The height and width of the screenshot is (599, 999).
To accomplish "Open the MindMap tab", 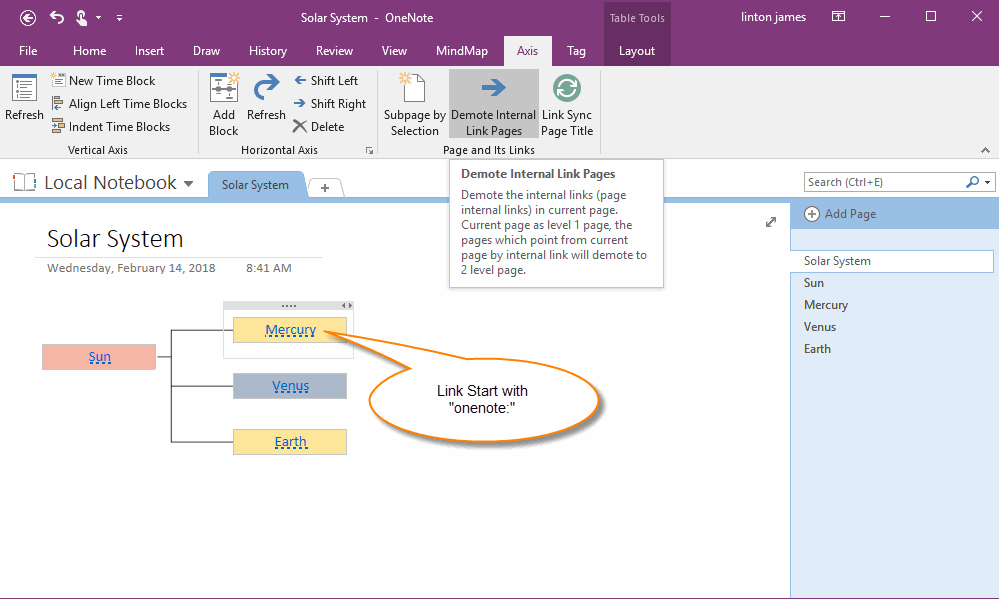I will [462, 51].
